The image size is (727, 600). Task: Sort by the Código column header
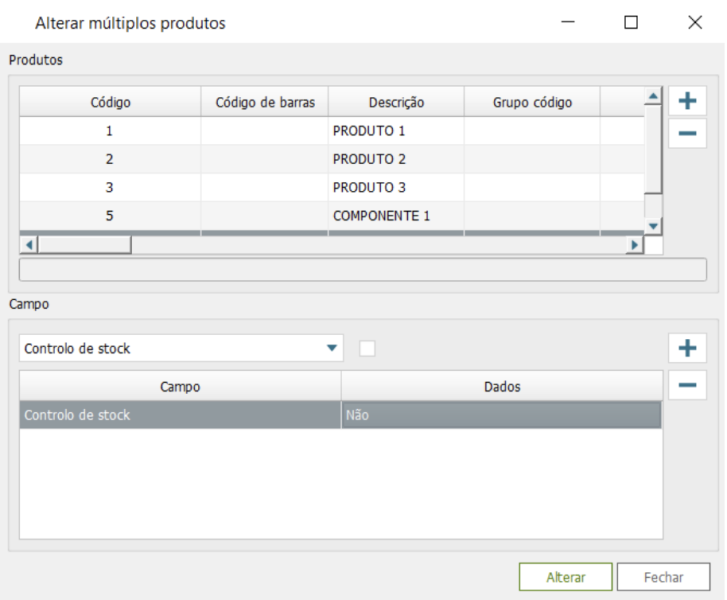(x=110, y=102)
